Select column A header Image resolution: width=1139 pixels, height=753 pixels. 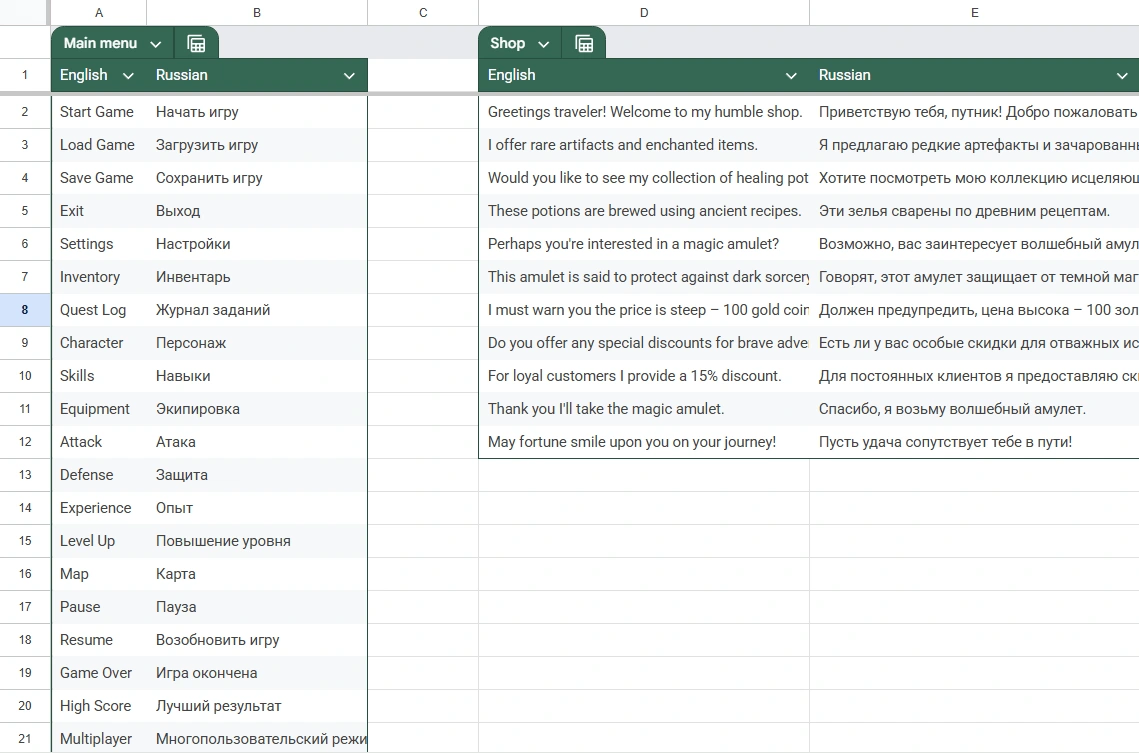coord(99,12)
